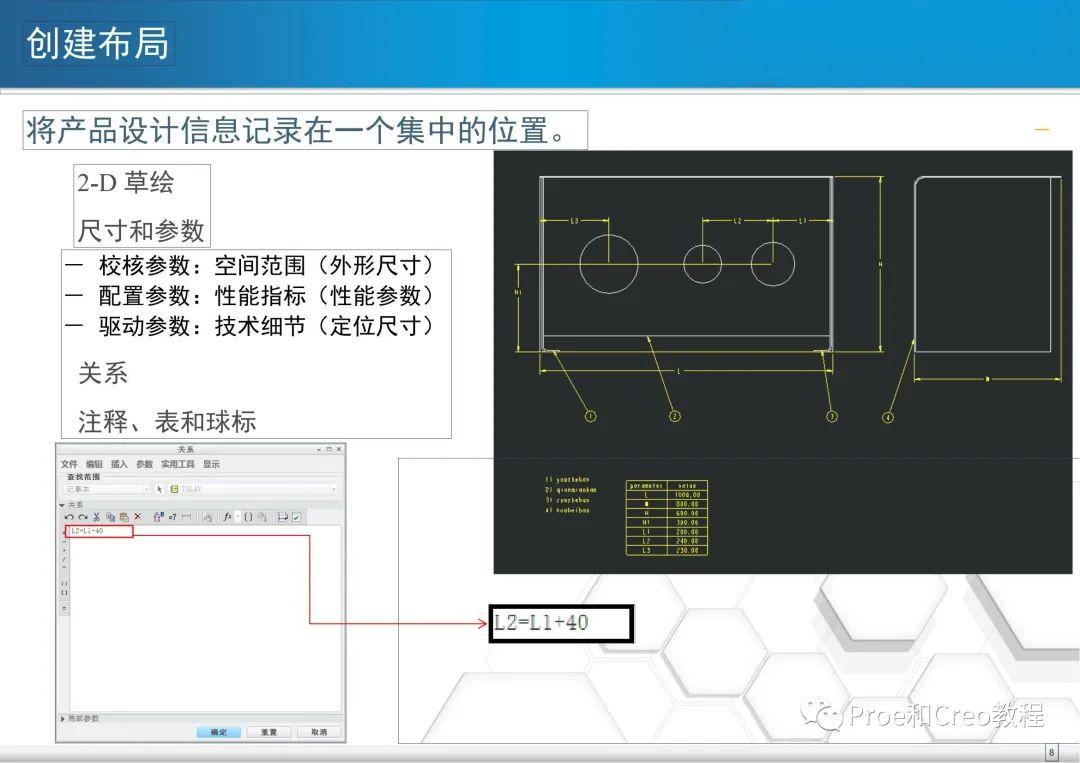
Task: Open the 实用工具 menu
Action: [x=178, y=464]
